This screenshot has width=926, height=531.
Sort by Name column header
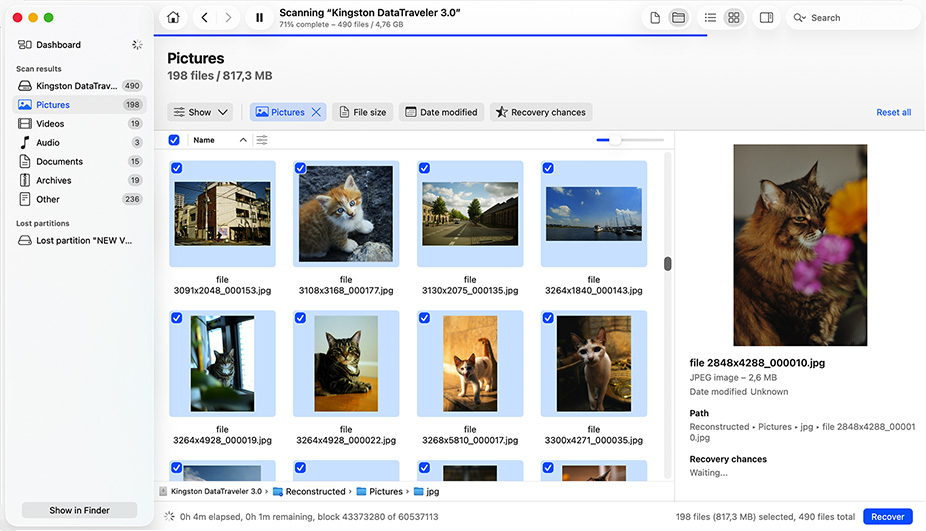point(204,140)
